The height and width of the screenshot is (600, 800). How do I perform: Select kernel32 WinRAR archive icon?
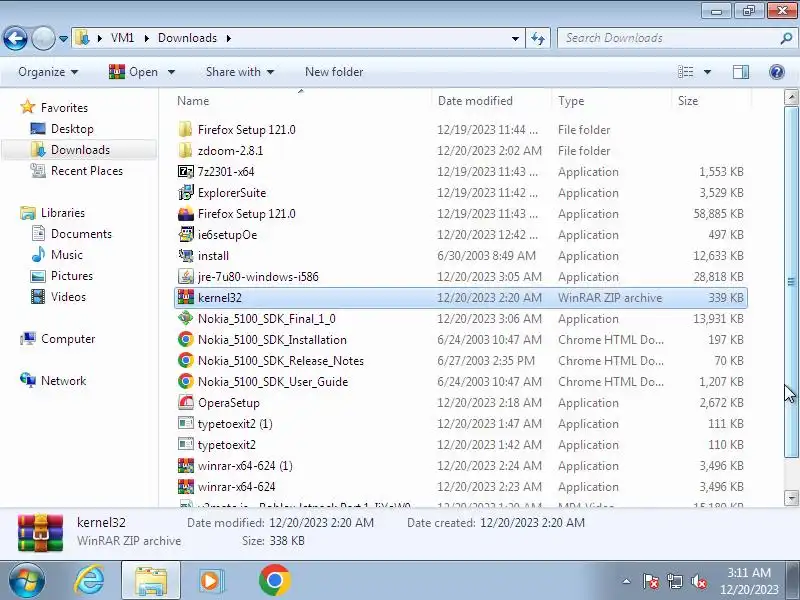[x=186, y=297]
